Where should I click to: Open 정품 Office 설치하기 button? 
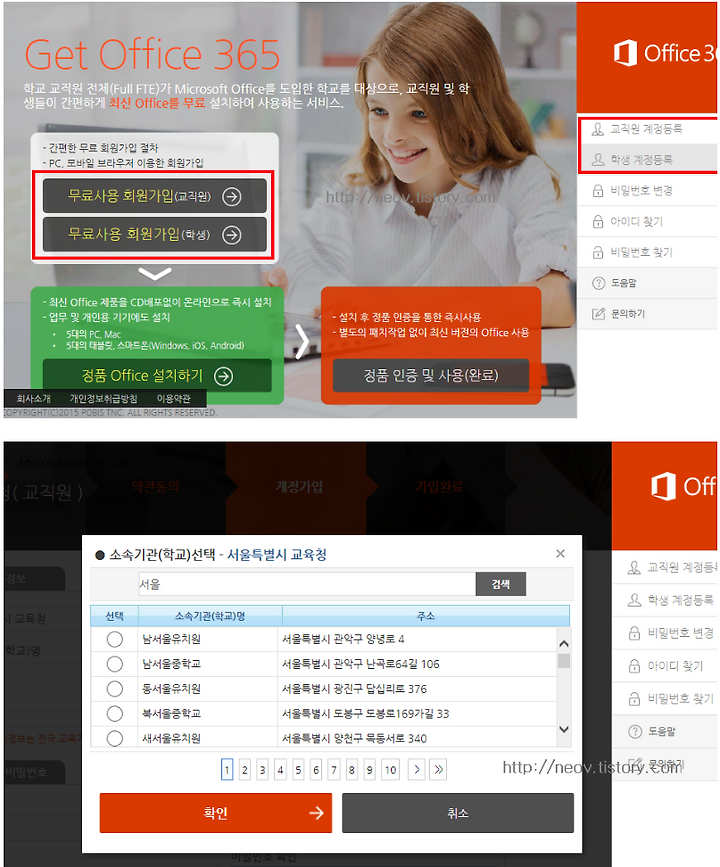click(157, 375)
